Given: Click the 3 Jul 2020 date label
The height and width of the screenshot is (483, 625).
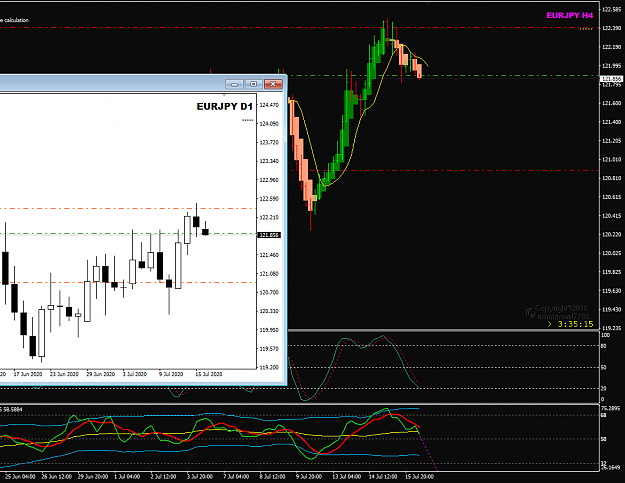Looking at the screenshot, I should 135,374.
